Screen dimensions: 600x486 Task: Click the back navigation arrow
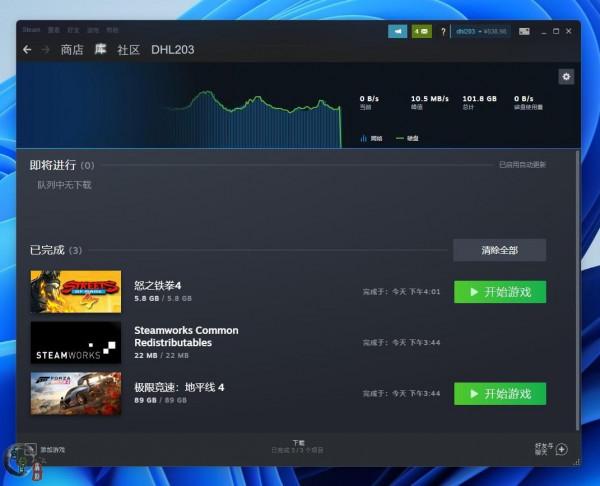[x=27, y=49]
